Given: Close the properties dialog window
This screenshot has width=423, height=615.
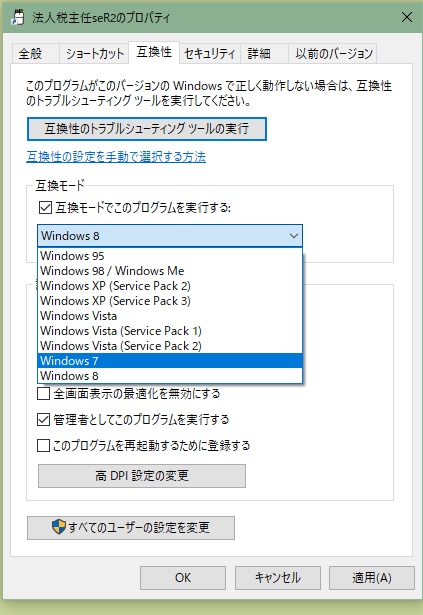Looking at the screenshot, I should [x=407, y=17].
